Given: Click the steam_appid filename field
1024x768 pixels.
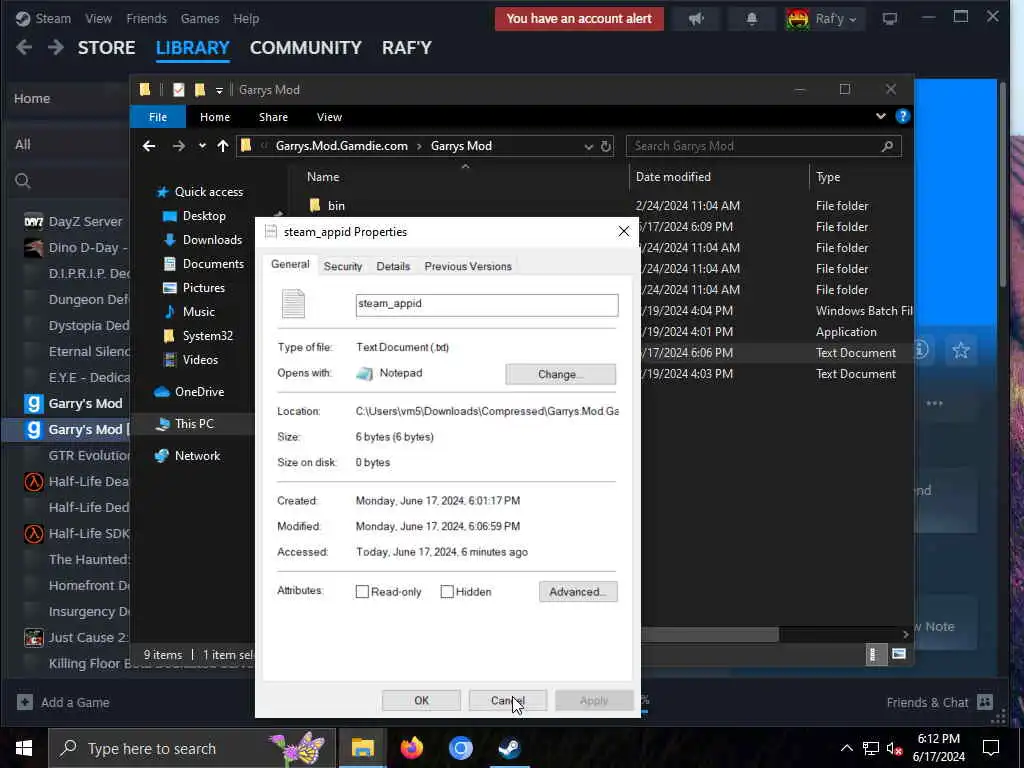Looking at the screenshot, I should tap(487, 305).
